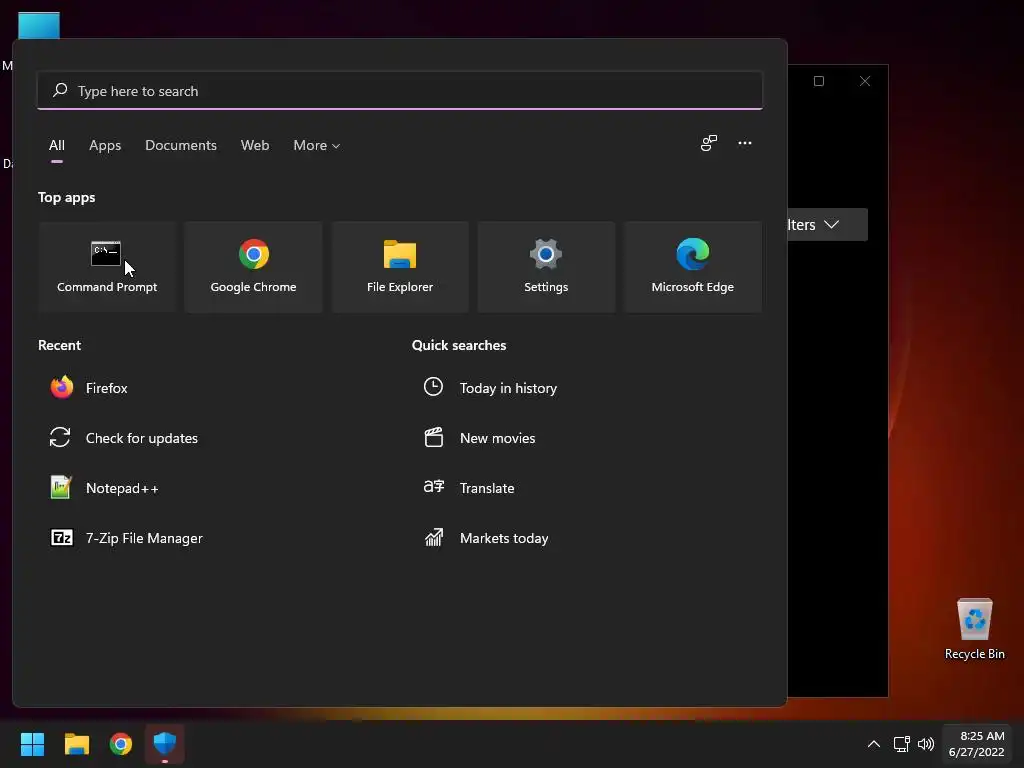Viewport: 1024px width, 768px height.
Task: Close the background window
Action: pyautogui.click(x=865, y=81)
